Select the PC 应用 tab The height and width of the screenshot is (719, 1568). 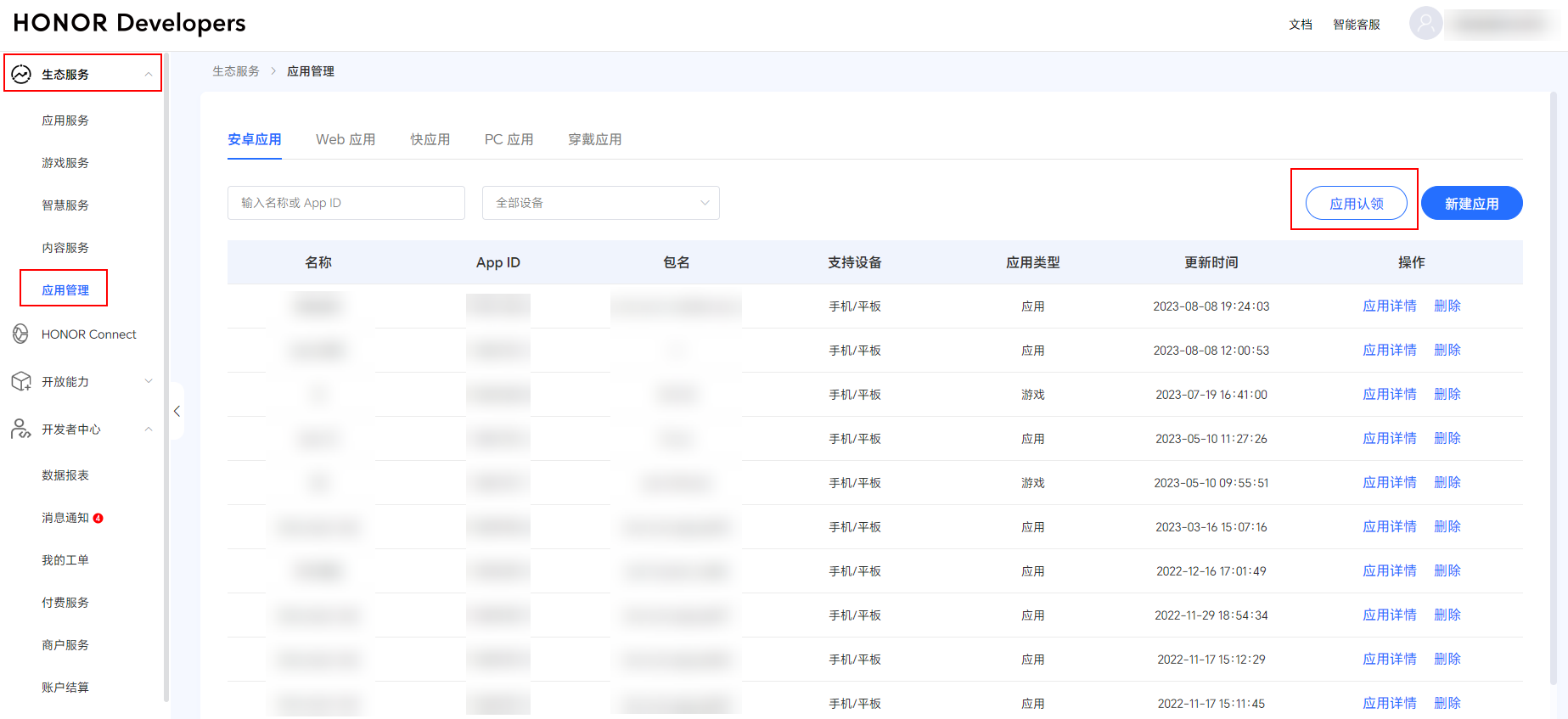click(509, 139)
